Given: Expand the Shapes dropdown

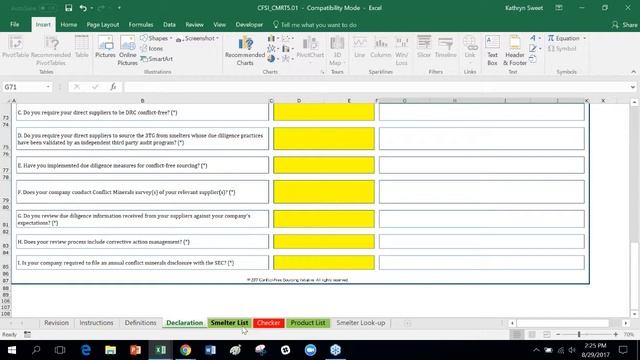Looking at the screenshot, I should (x=171, y=38).
